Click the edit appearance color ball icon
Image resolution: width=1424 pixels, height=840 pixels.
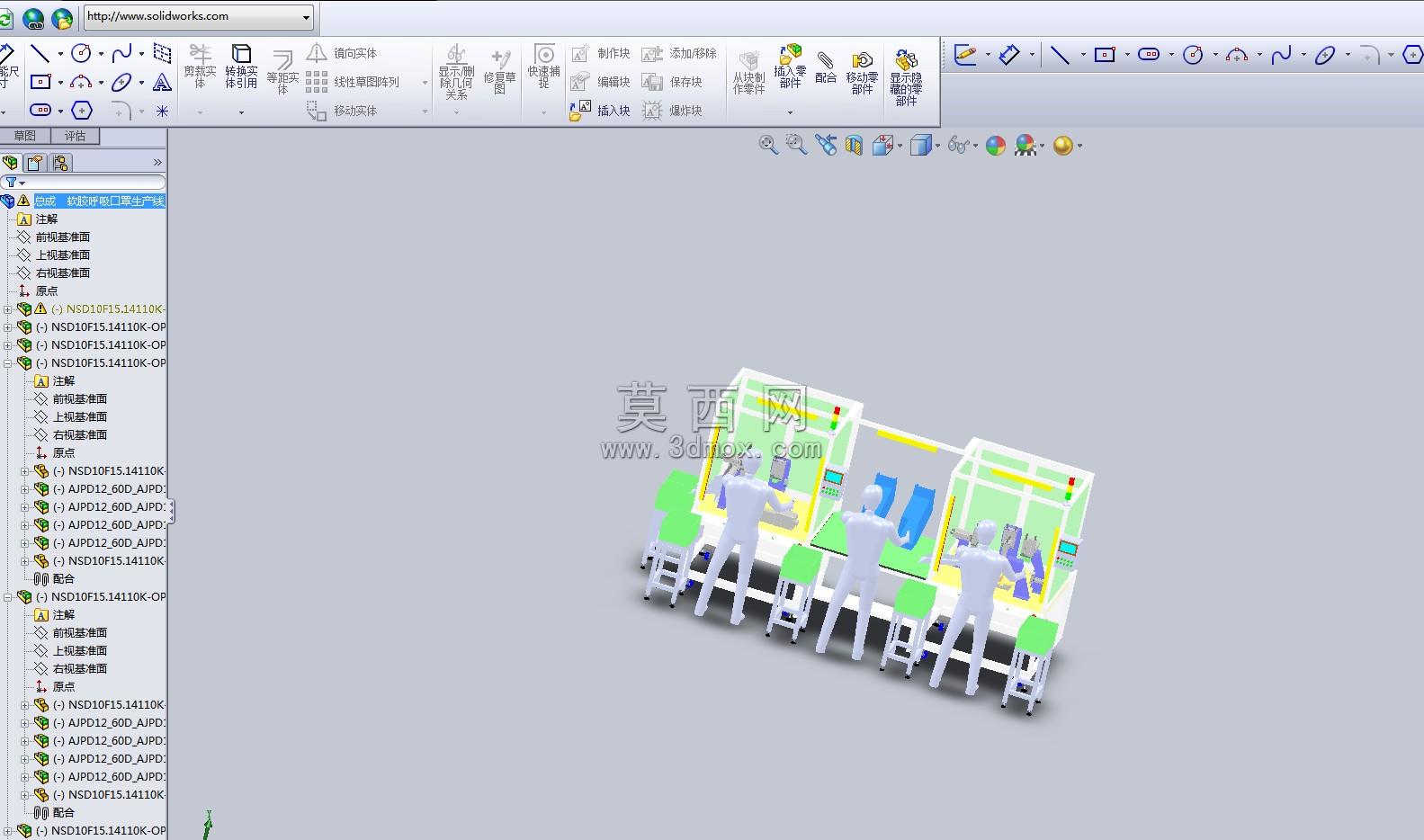coord(996,145)
